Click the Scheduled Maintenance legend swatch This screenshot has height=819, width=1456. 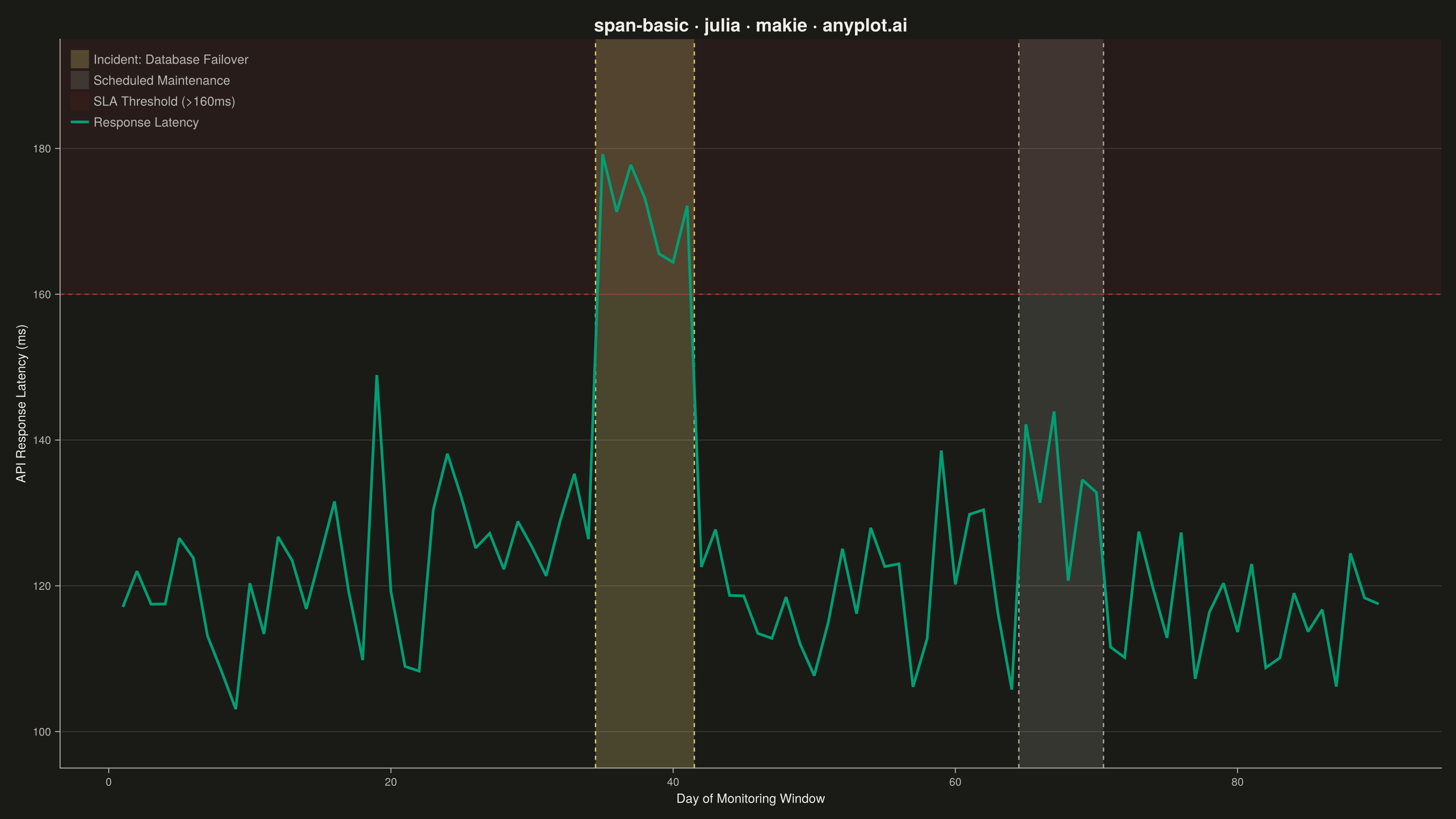point(80,80)
